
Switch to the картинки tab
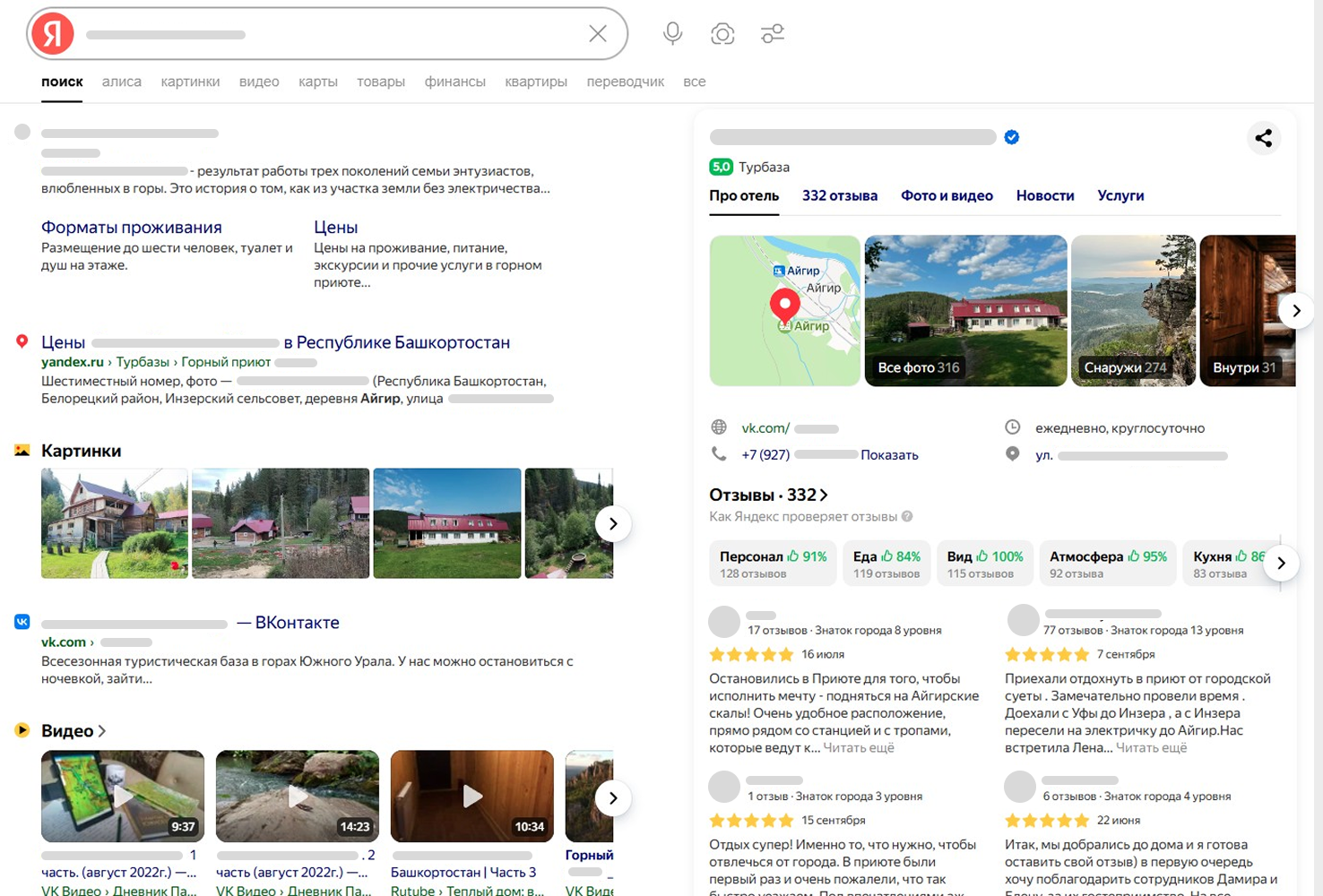coord(190,82)
